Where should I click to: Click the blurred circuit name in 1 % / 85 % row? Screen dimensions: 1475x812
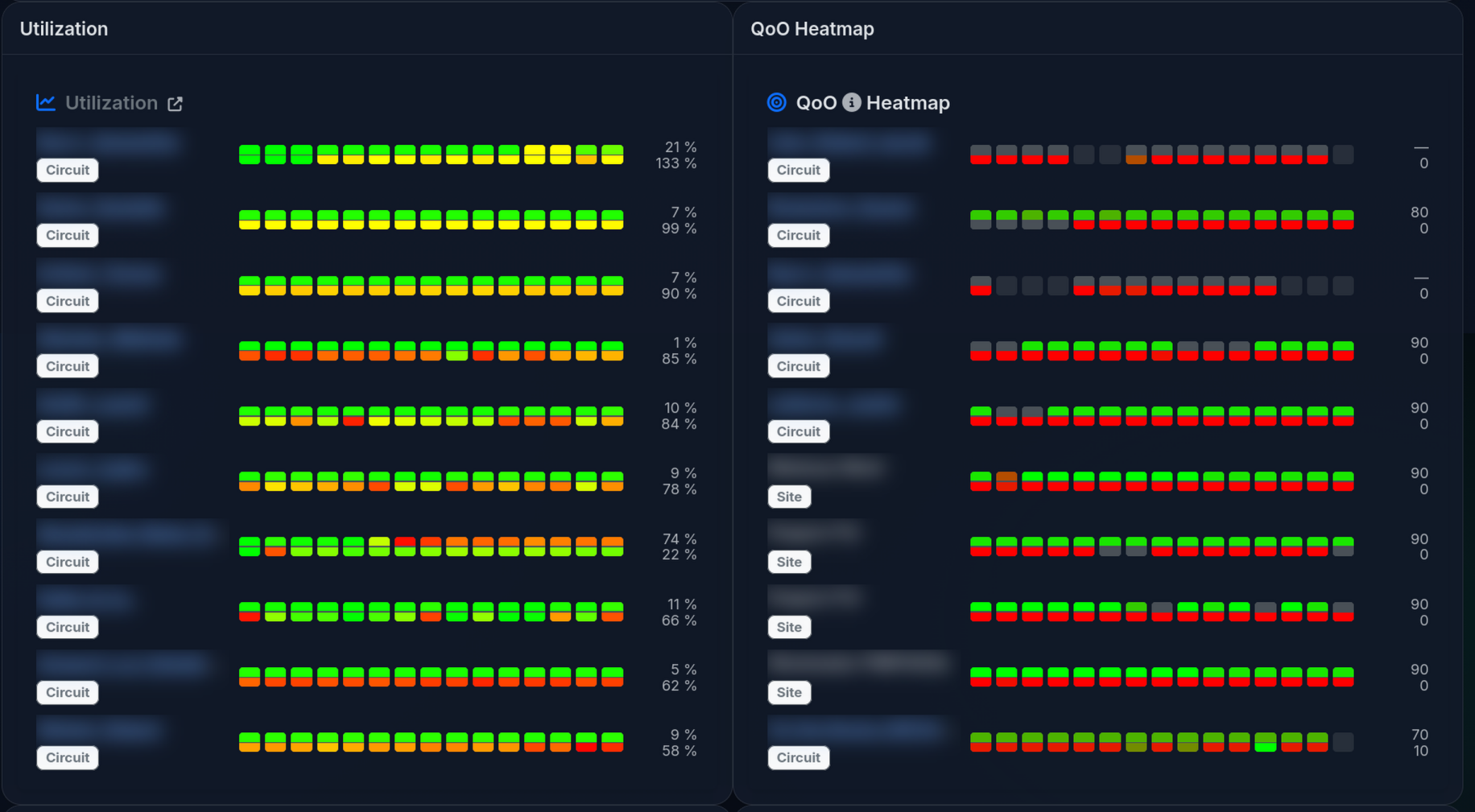coord(110,338)
